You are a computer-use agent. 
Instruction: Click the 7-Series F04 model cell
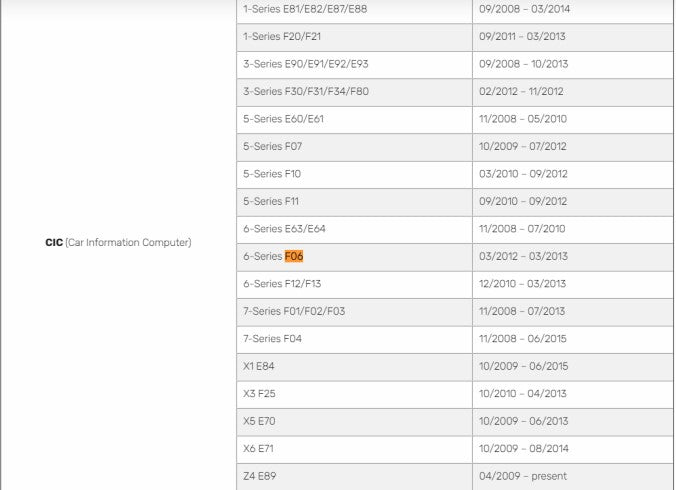coord(272,339)
